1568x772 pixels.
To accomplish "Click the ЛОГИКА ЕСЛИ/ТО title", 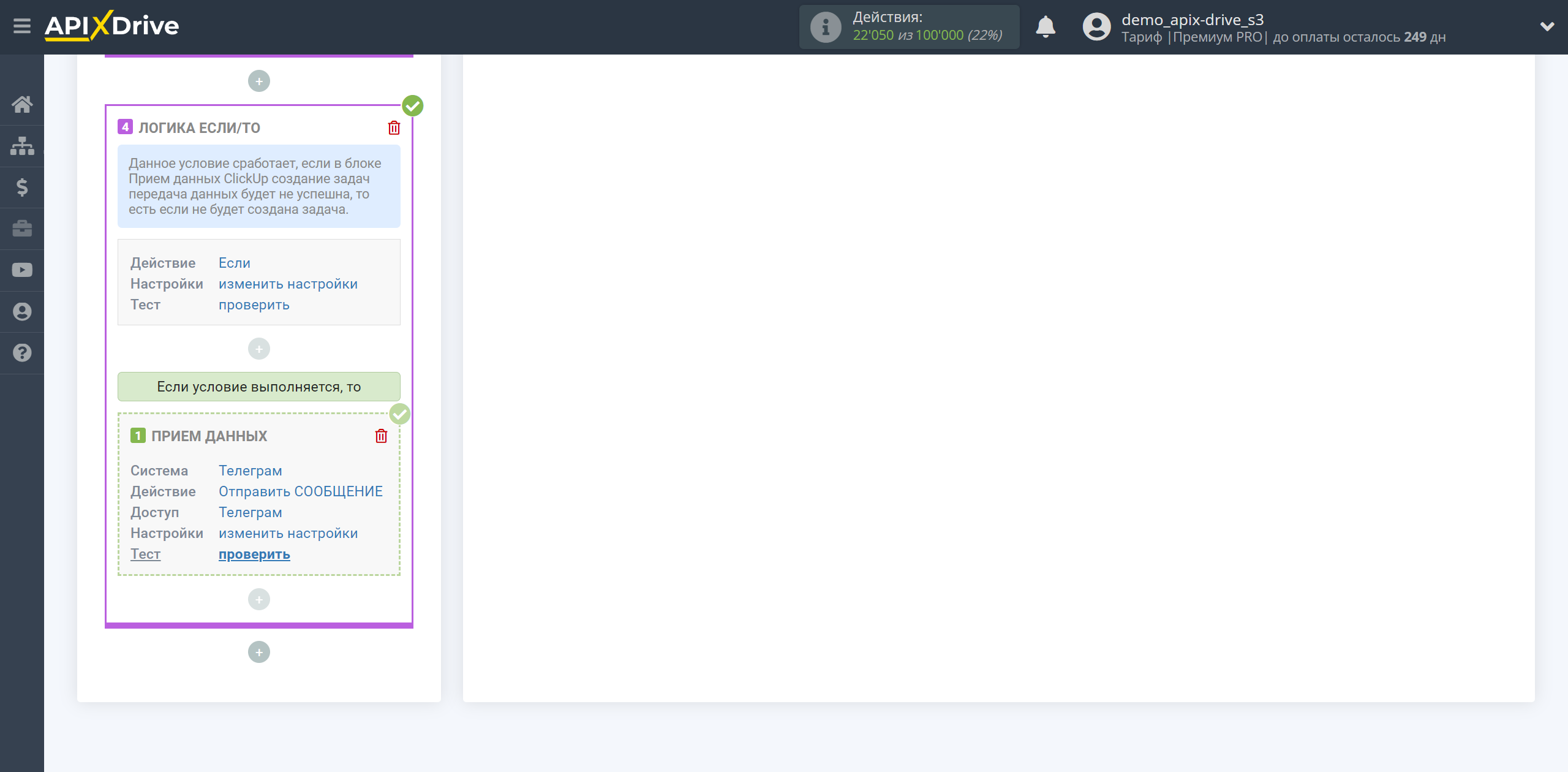I will 200,127.
